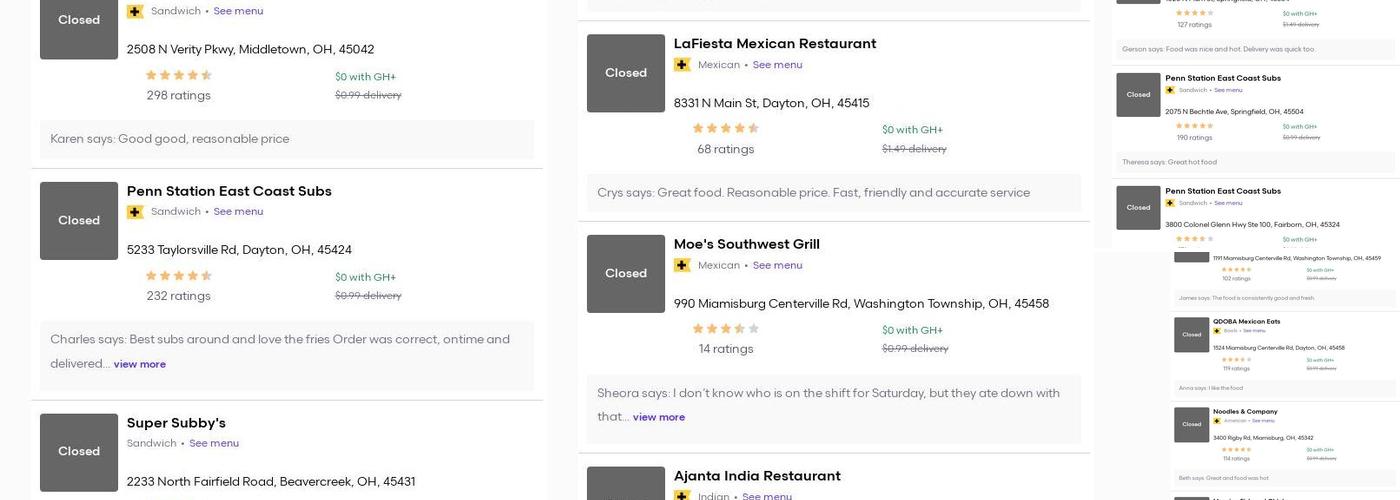Open See menu for LaFiesta Mexican Restaurant

[777, 65]
